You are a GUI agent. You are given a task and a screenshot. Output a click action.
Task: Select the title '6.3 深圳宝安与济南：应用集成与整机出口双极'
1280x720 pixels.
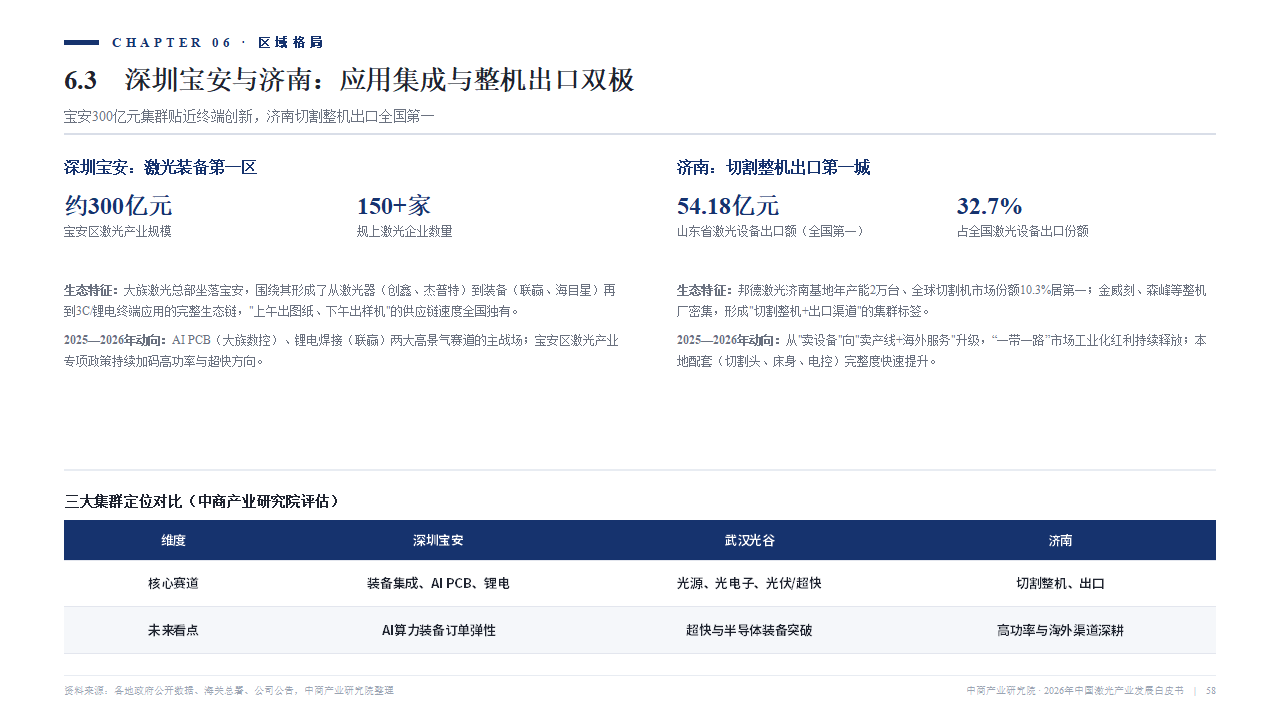pyautogui.click(x=349, y=80)
